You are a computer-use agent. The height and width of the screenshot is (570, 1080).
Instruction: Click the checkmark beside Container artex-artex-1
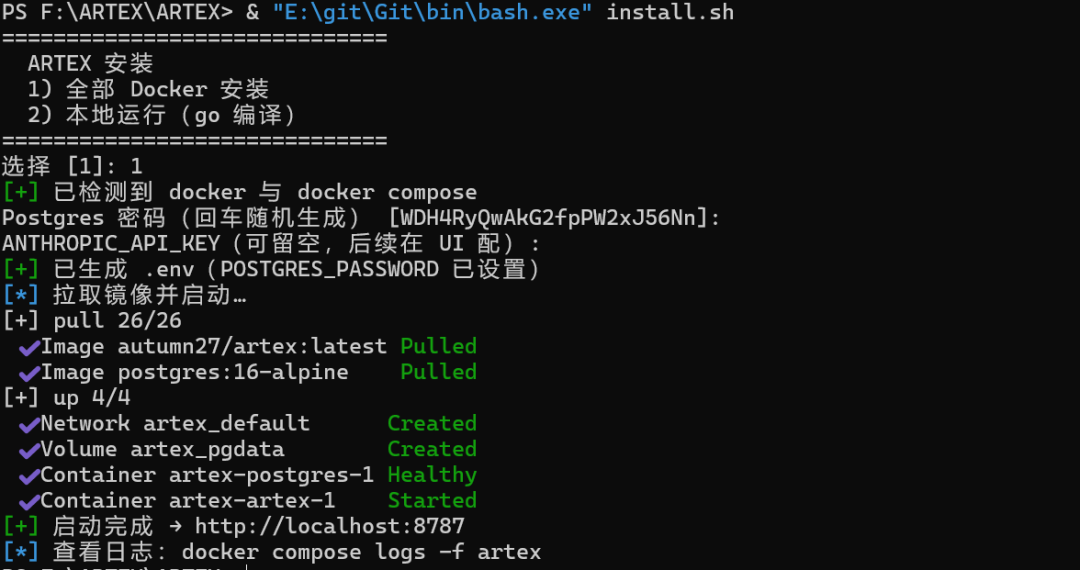[29, 502]
